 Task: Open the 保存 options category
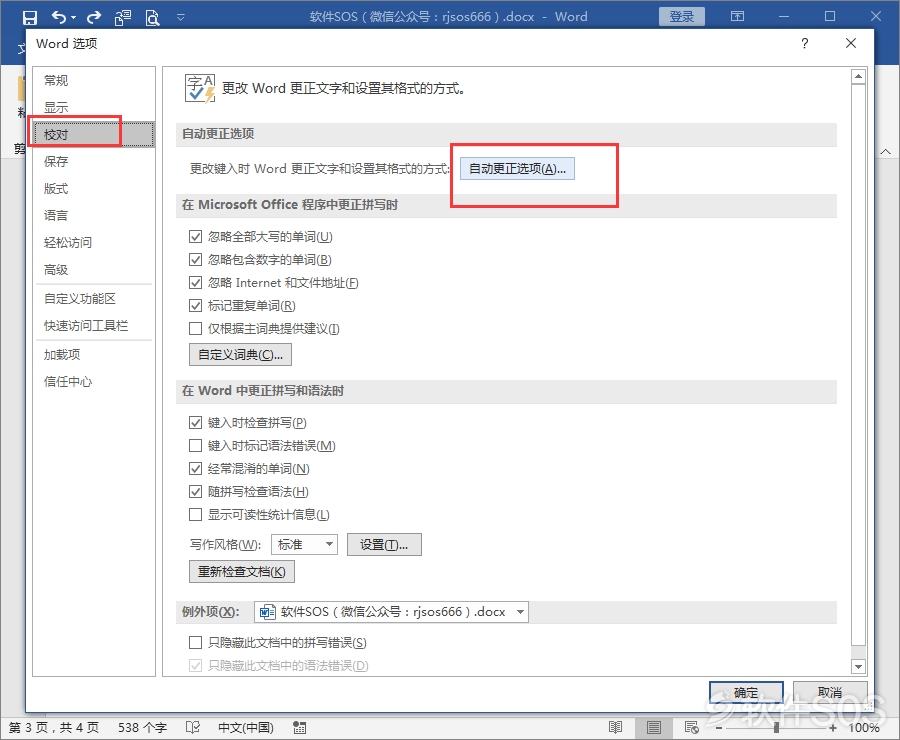[94, 161]
